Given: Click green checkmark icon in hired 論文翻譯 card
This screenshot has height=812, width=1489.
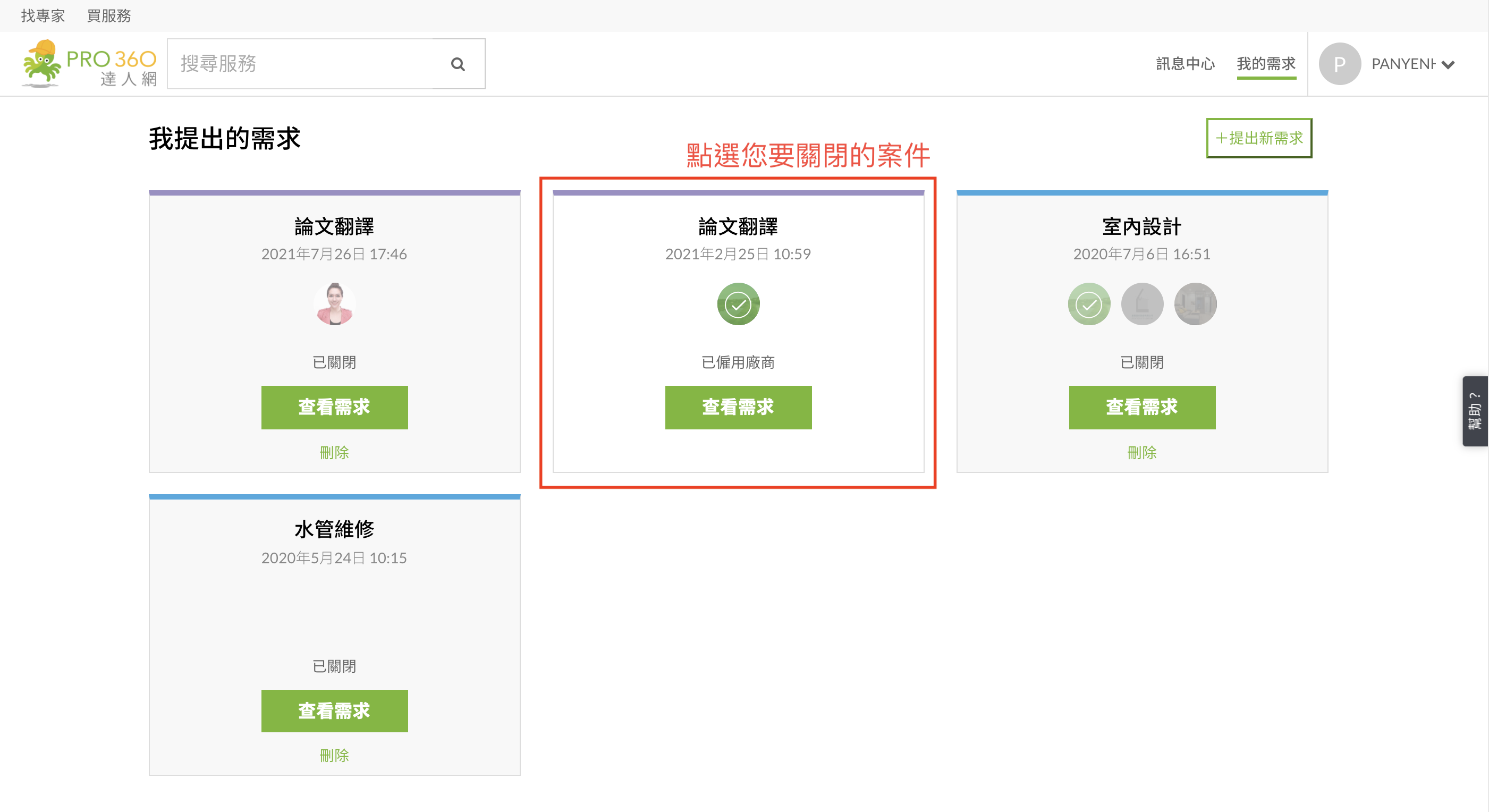Looking at the screenshot, I should tap(738, 304).
